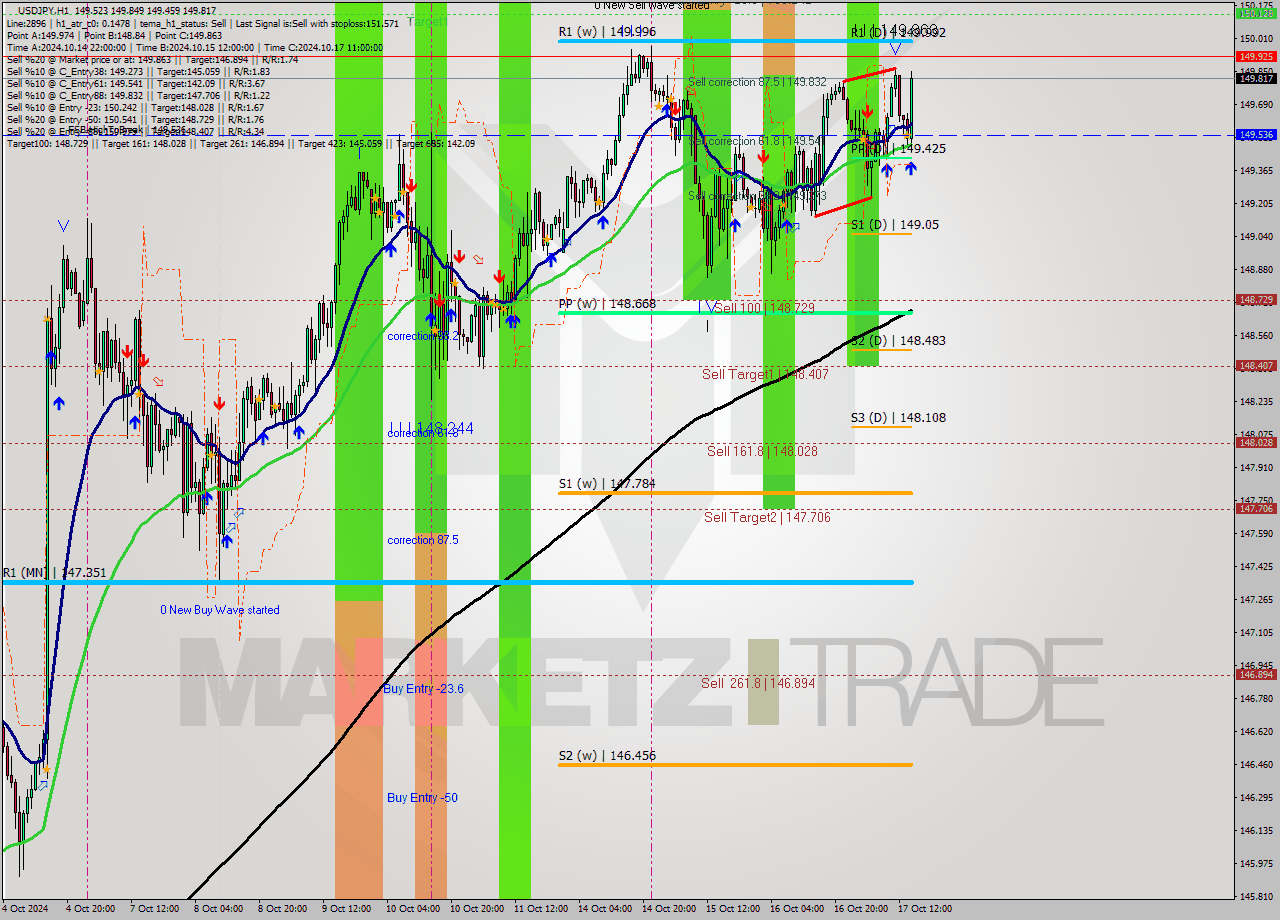Click the 'PP (w) | 148.668' pivot label

607,303
